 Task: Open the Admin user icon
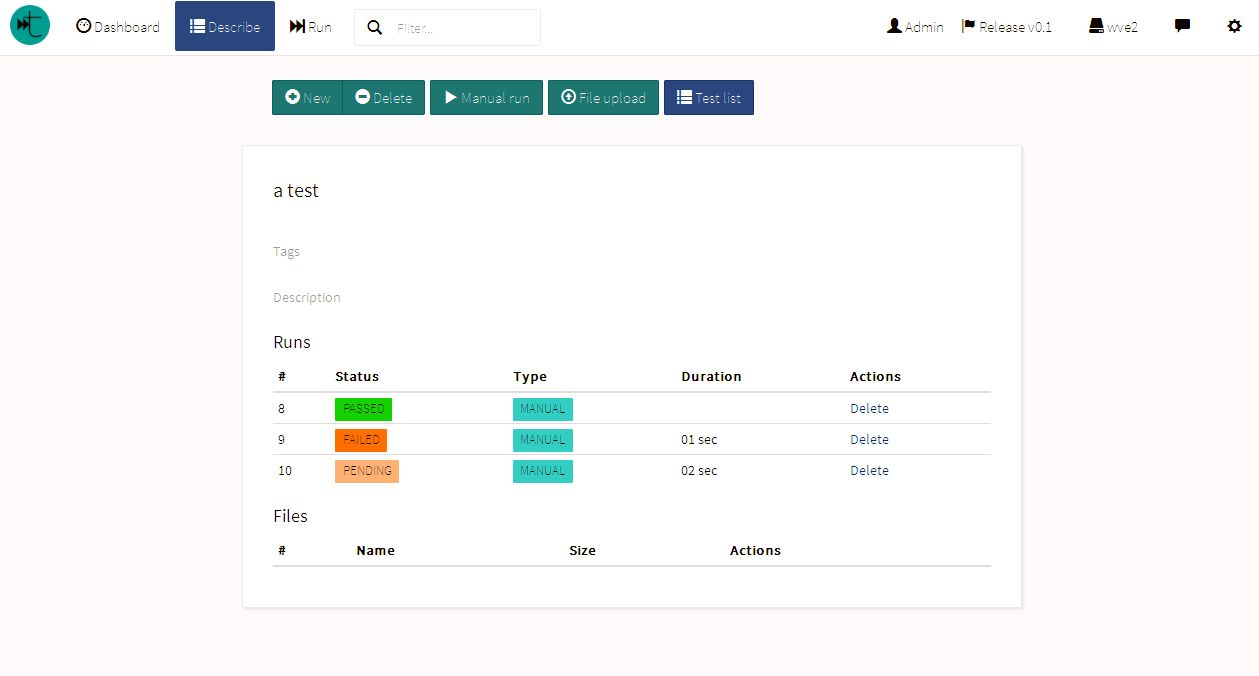[894, 26]
